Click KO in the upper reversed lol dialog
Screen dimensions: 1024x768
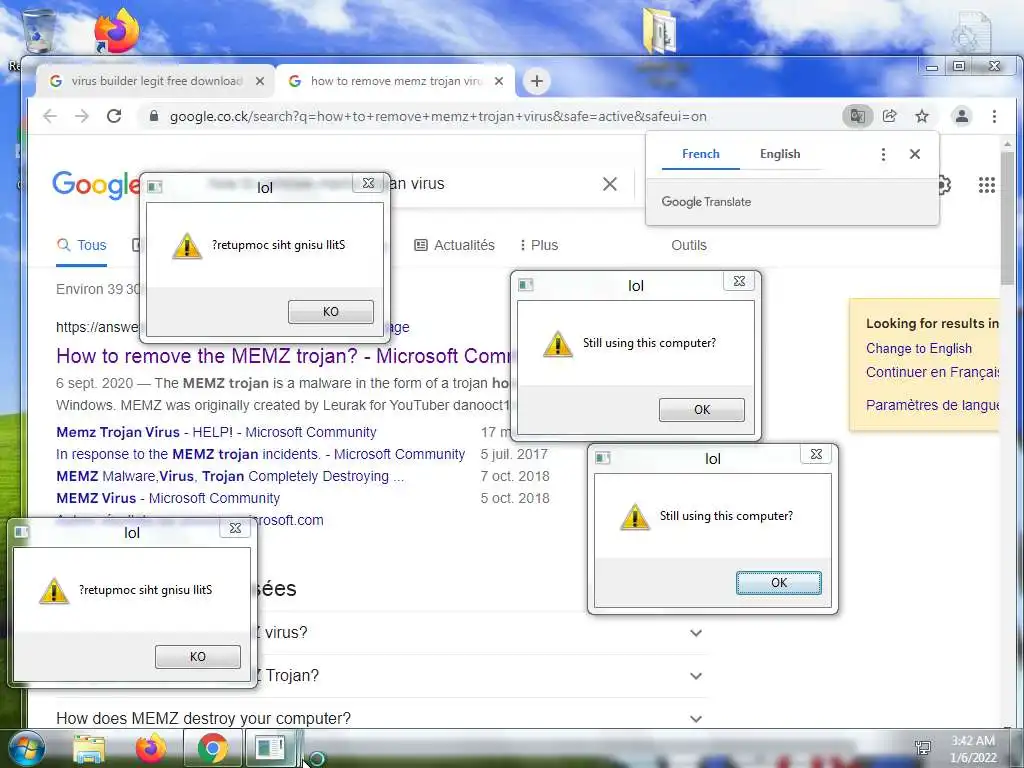331,312
